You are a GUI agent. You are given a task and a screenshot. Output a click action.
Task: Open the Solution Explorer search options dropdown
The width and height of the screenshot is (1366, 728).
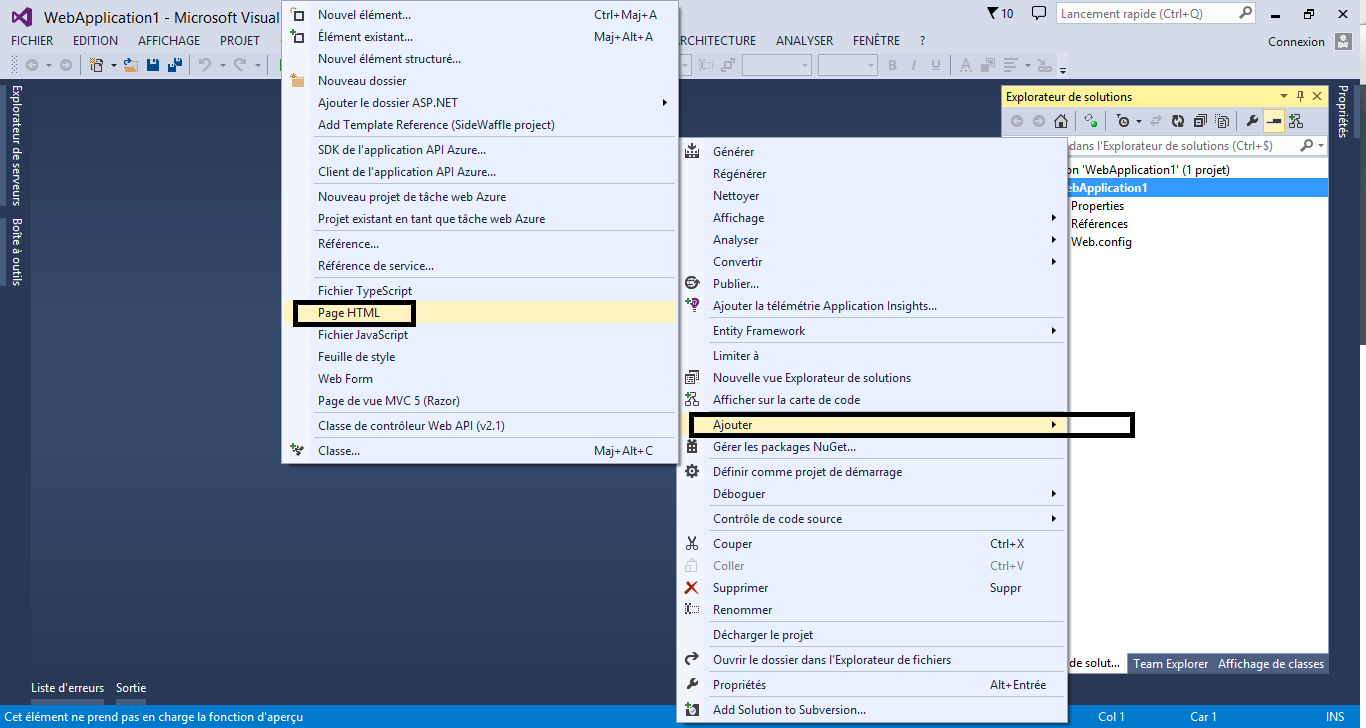point(1321,146)
